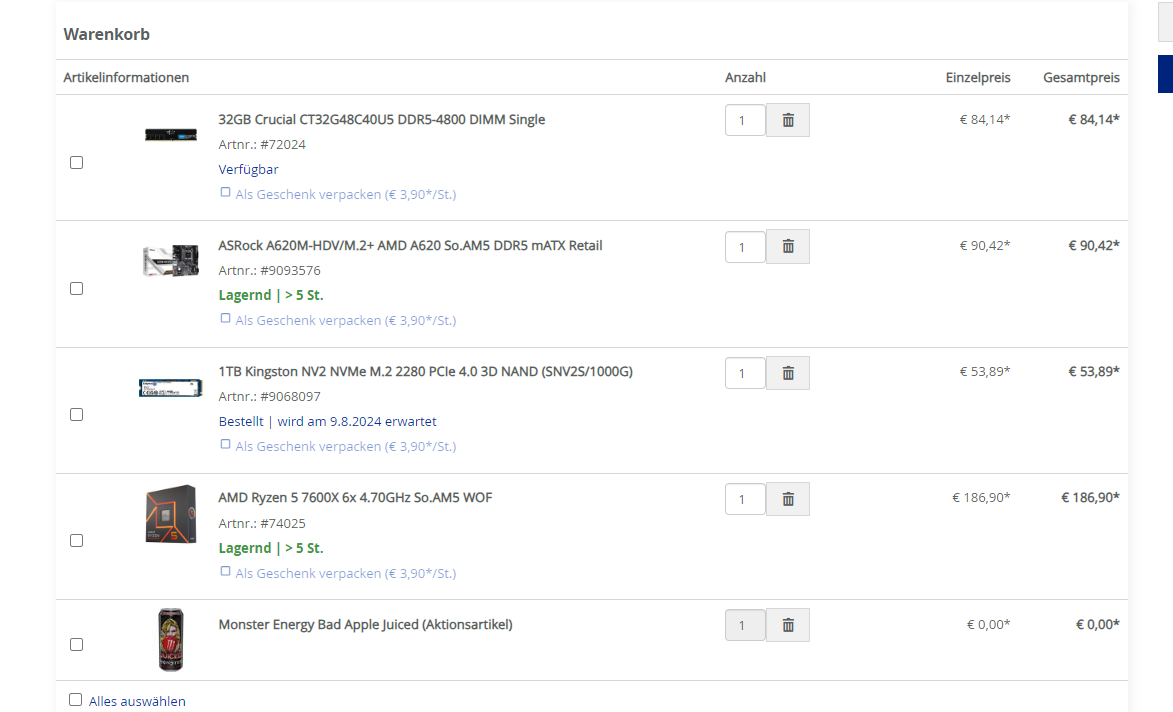Click the Gesamtpreis column header
Screen dimensions: 1173x712
pos(1081,77)
